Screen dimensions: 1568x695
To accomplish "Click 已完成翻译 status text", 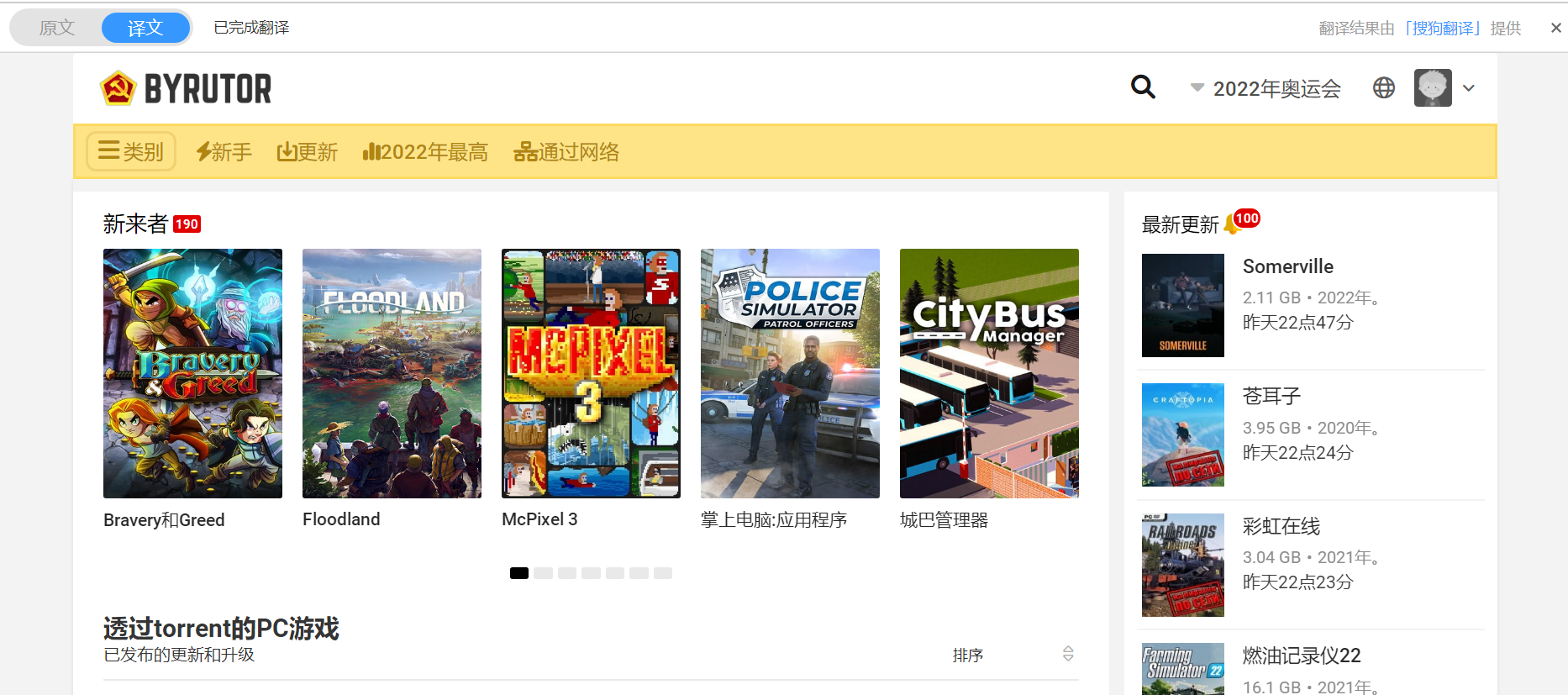I will pyautogui.click(x=251, y=28).
